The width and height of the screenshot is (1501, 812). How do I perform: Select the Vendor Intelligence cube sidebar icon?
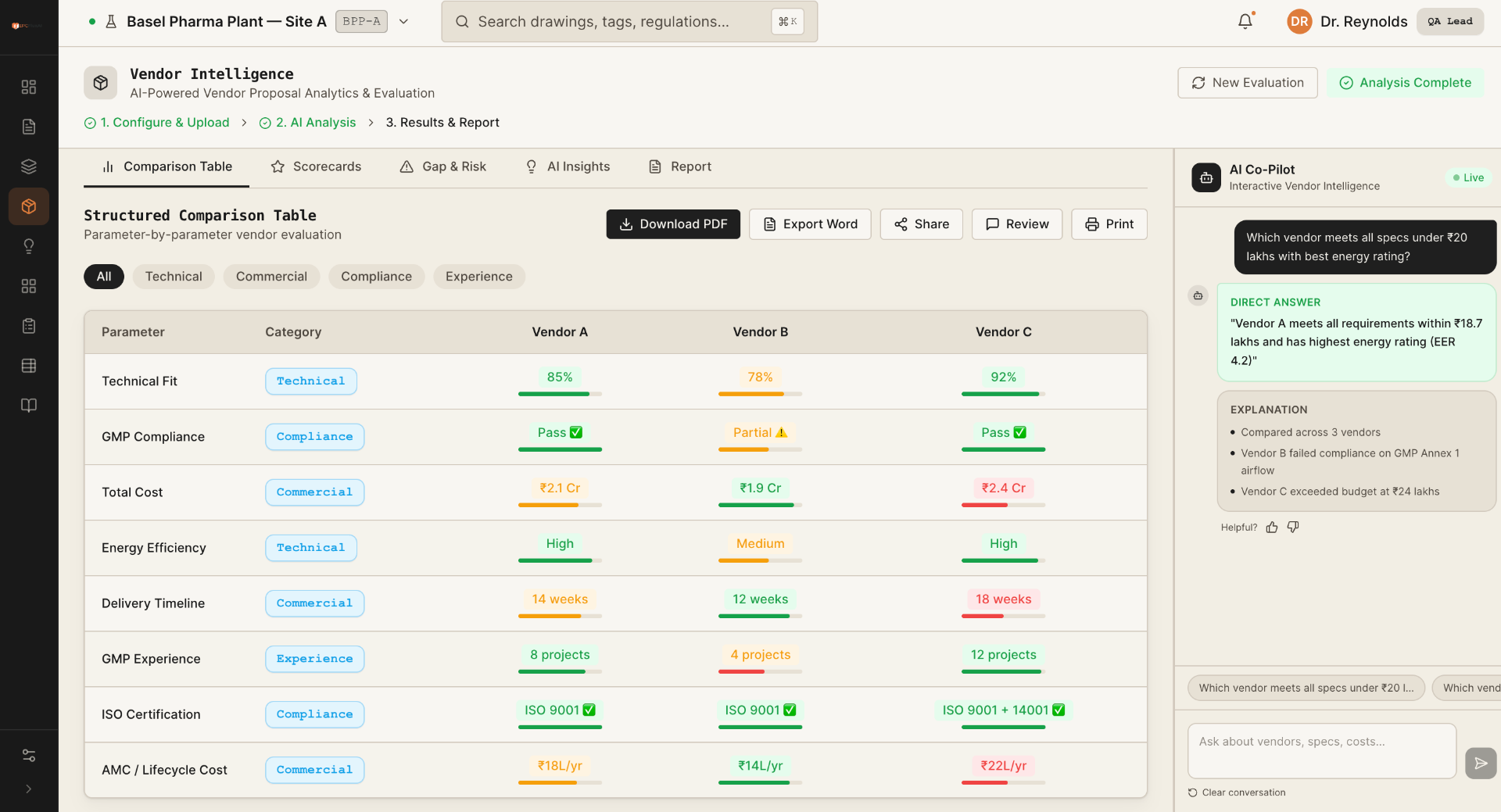pos(29,206)
